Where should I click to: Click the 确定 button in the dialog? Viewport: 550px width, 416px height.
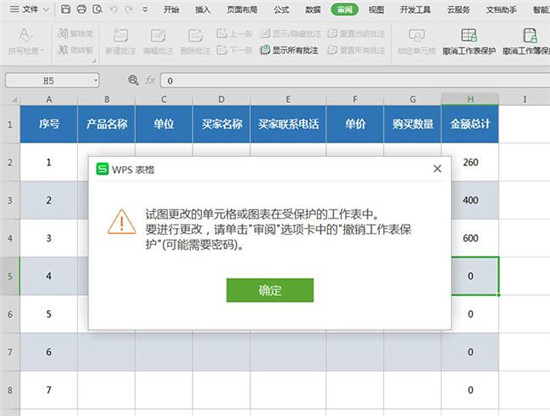(x=270, y=290)
